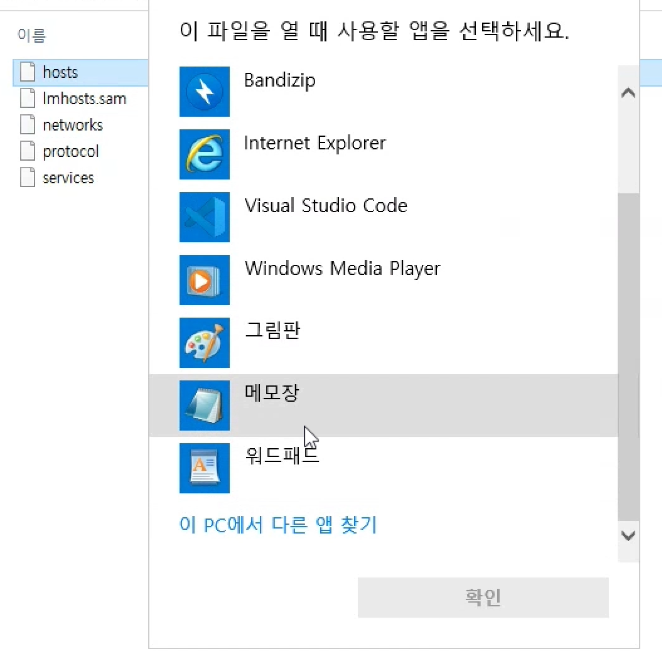Select the Bandizip app icon
This screenshot has height=666, width=662.
pos(204,91)
